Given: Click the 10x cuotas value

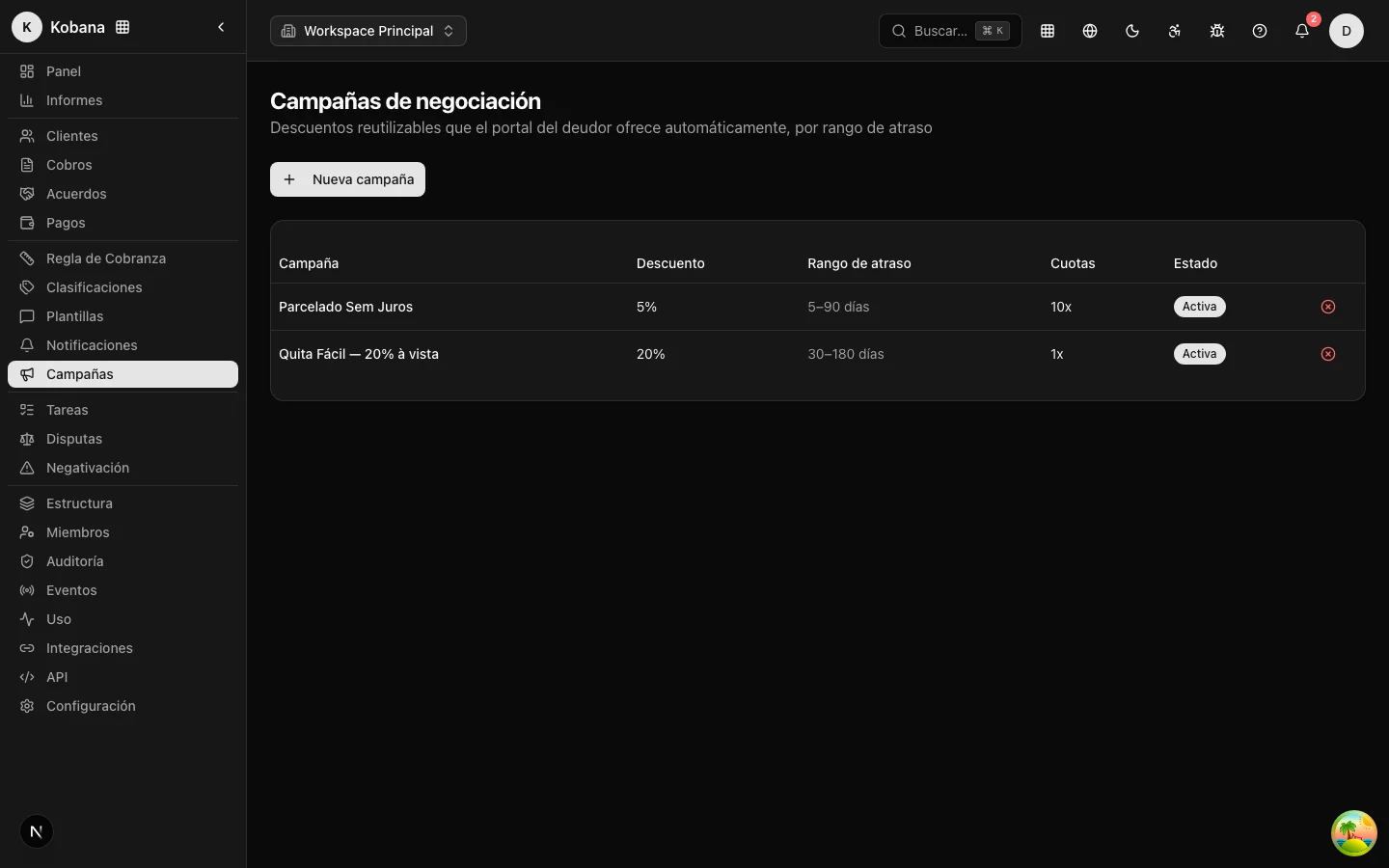Looking at the screenshot, I should 1061,307.
